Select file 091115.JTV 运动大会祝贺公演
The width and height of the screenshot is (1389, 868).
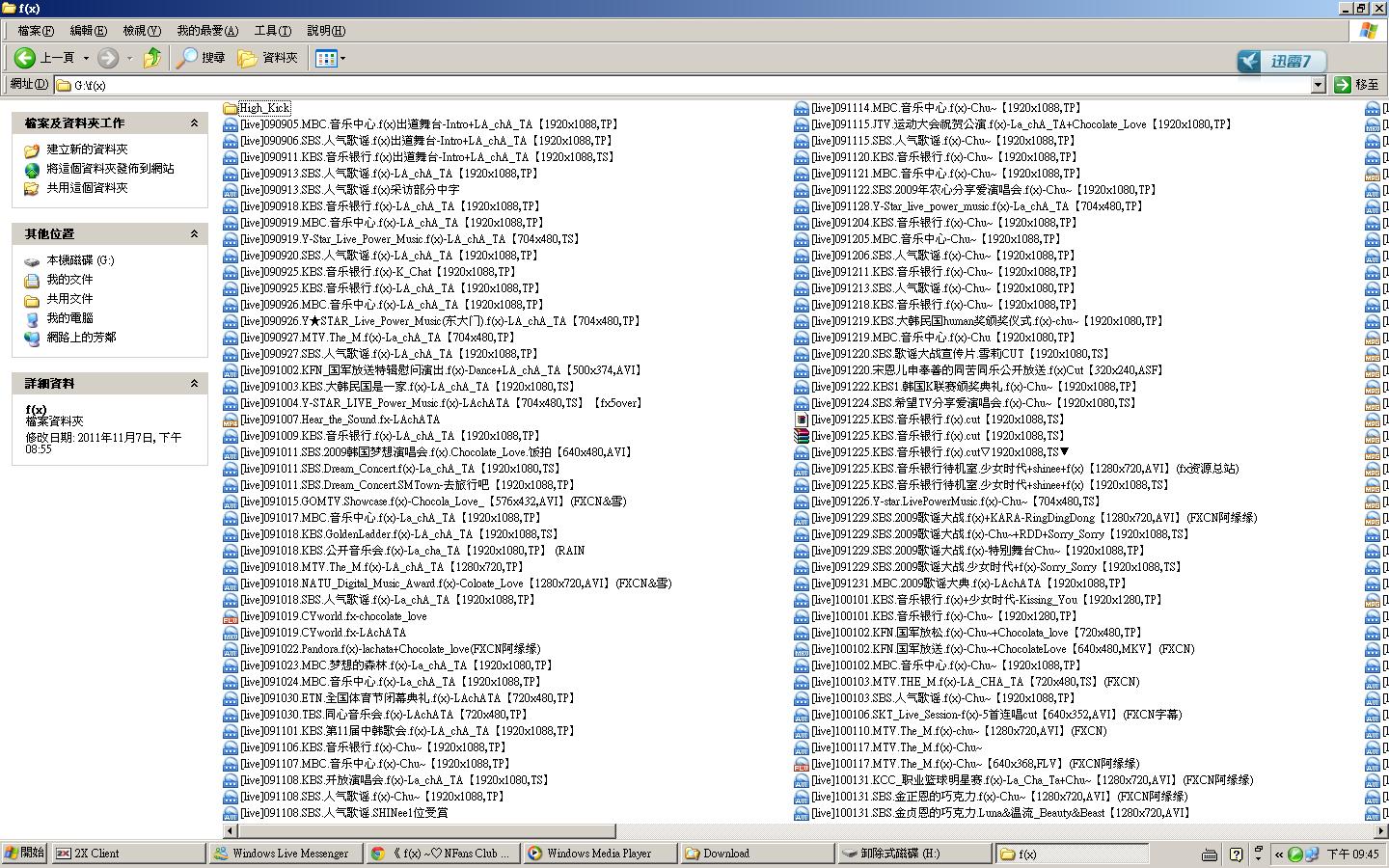pos(1022,124)
